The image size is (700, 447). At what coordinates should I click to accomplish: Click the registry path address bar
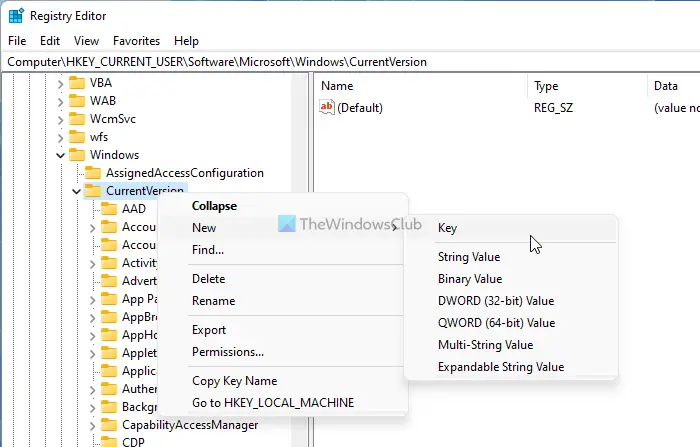coord(351,62)
